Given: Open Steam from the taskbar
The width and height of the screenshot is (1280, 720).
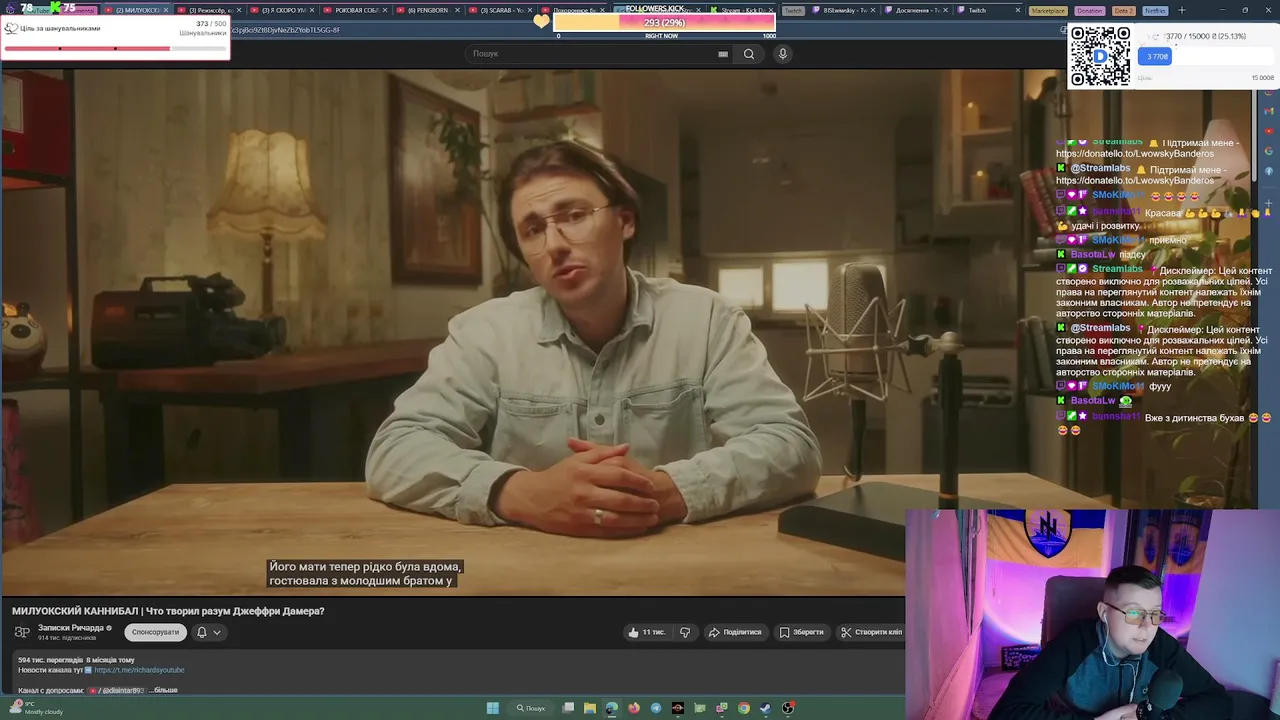Looking at the screenshot, I should pos(766,708).
